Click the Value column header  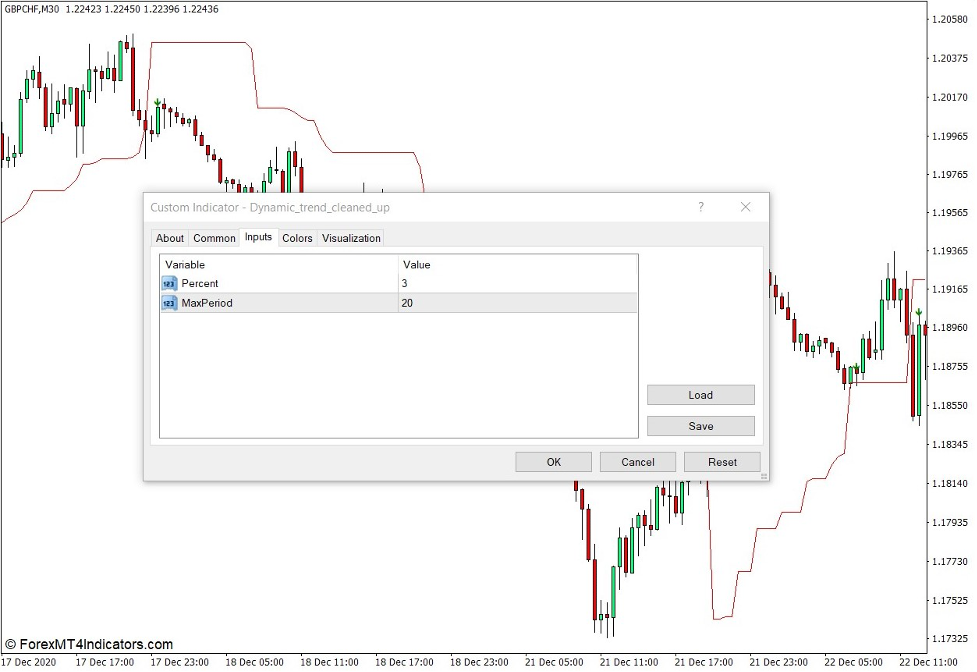click(415, 265)
